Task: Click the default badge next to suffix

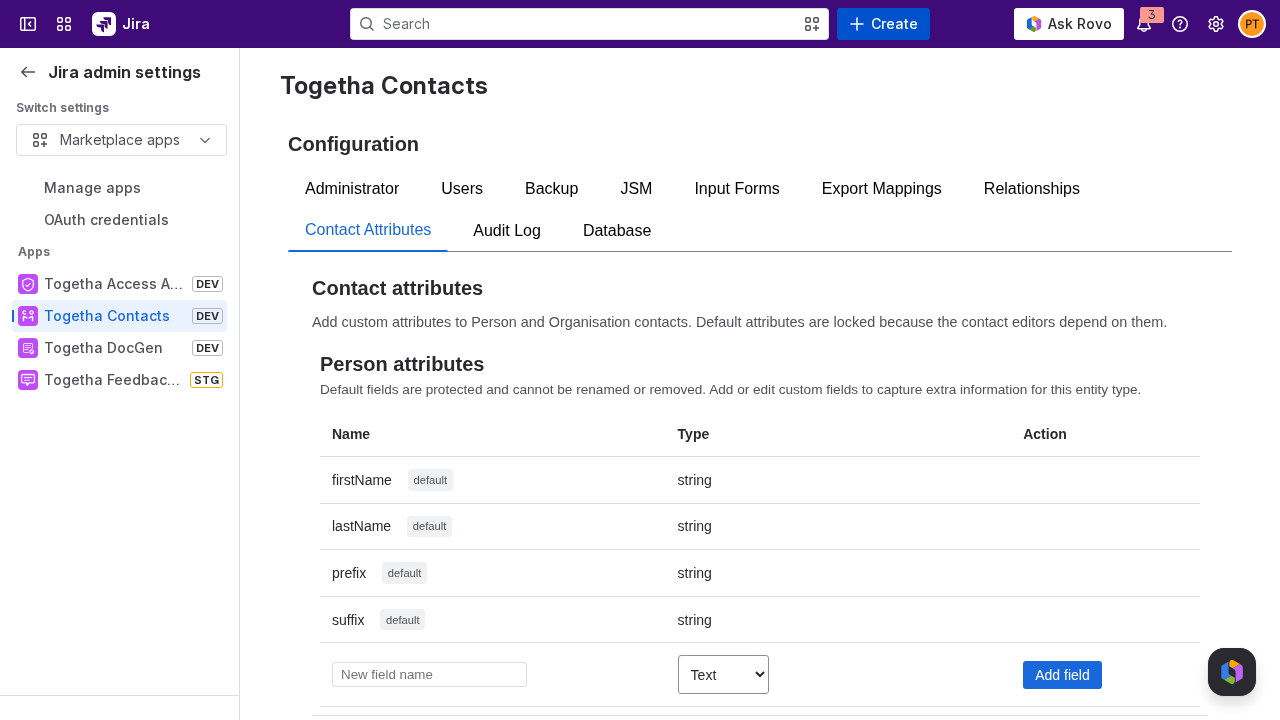Action: click(402, 620)
